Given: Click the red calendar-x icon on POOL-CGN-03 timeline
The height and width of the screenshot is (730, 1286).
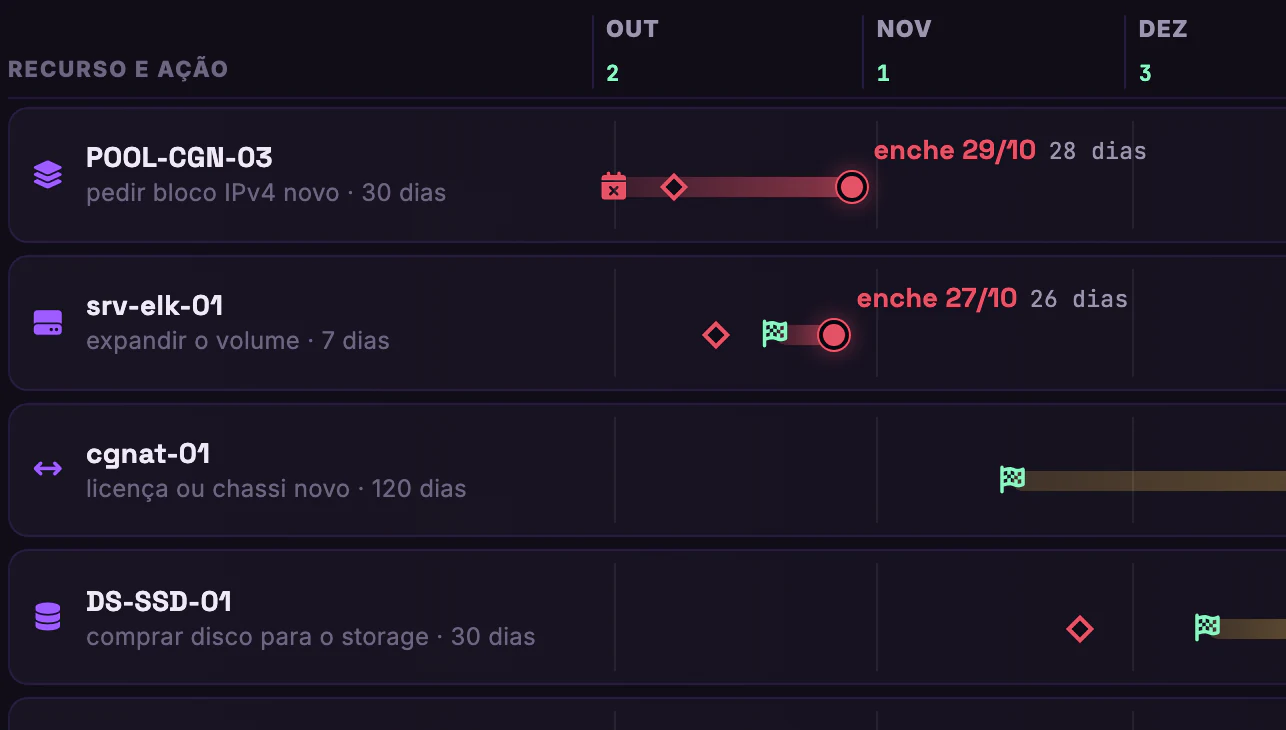Looking at the screenshot, I should [613, 186].
